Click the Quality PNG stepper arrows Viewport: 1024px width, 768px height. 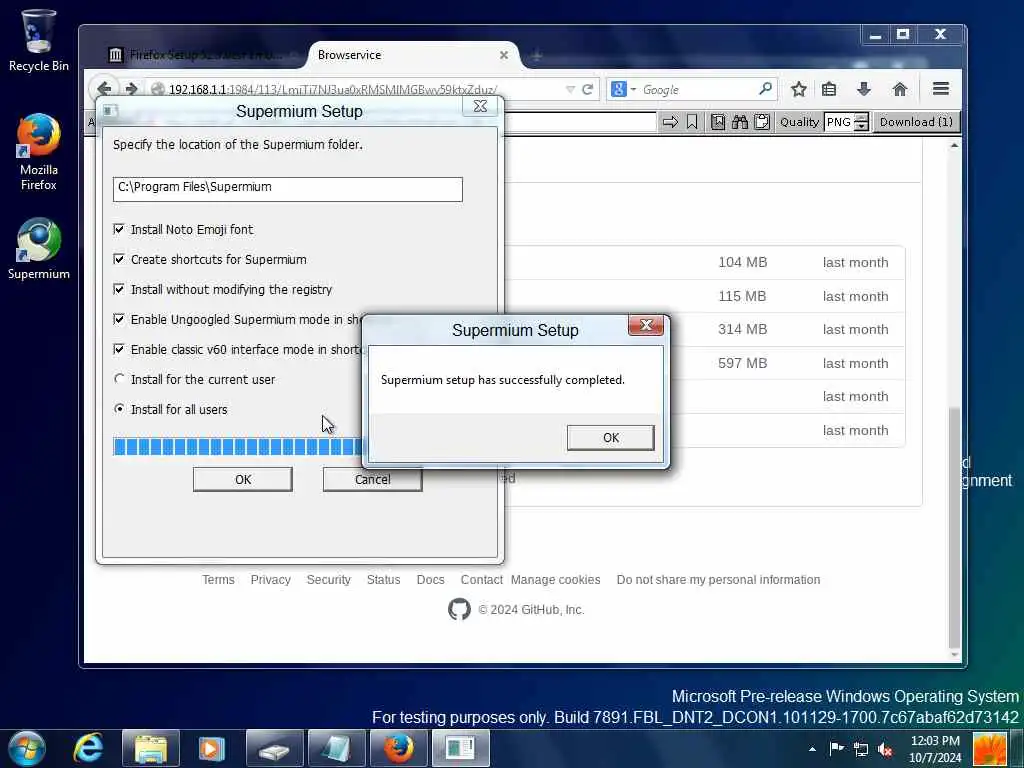(862, 122)
